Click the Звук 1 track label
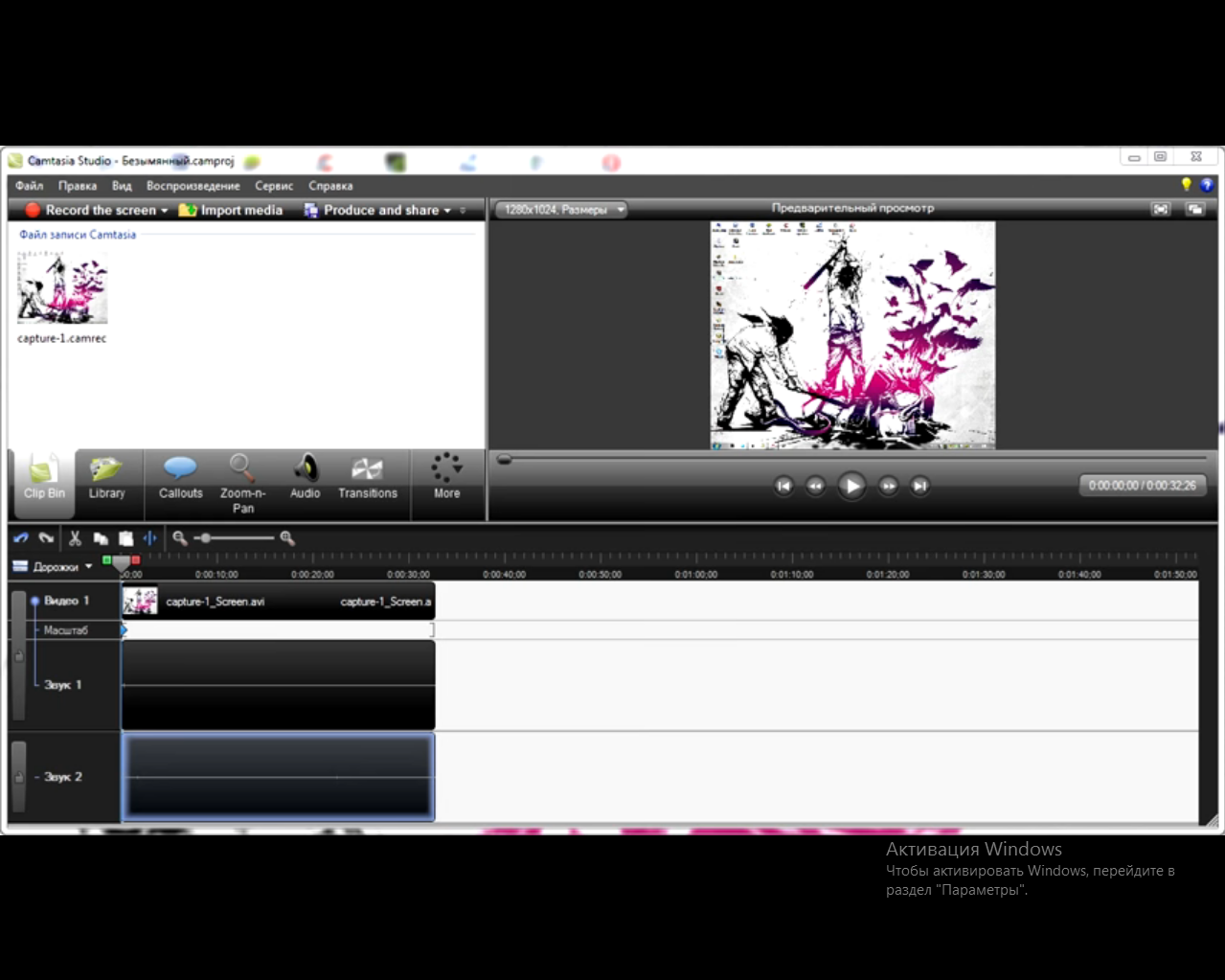Image resolution: width=1225 pixels, height=980 pixels. [x=63, y=685]
